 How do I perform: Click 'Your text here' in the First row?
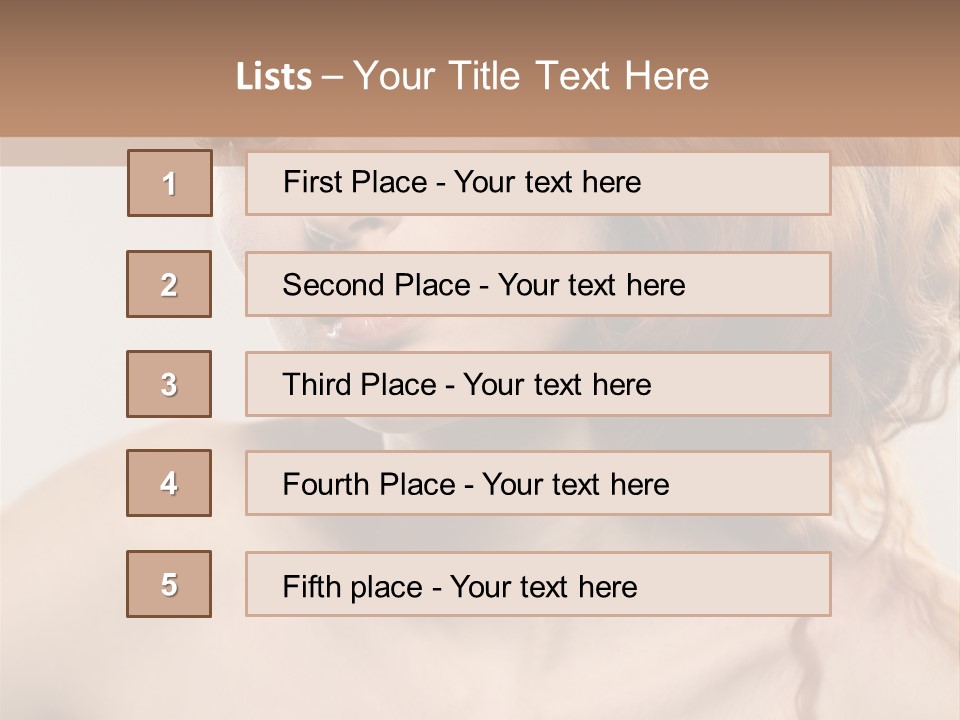click(x=547, y=182)
